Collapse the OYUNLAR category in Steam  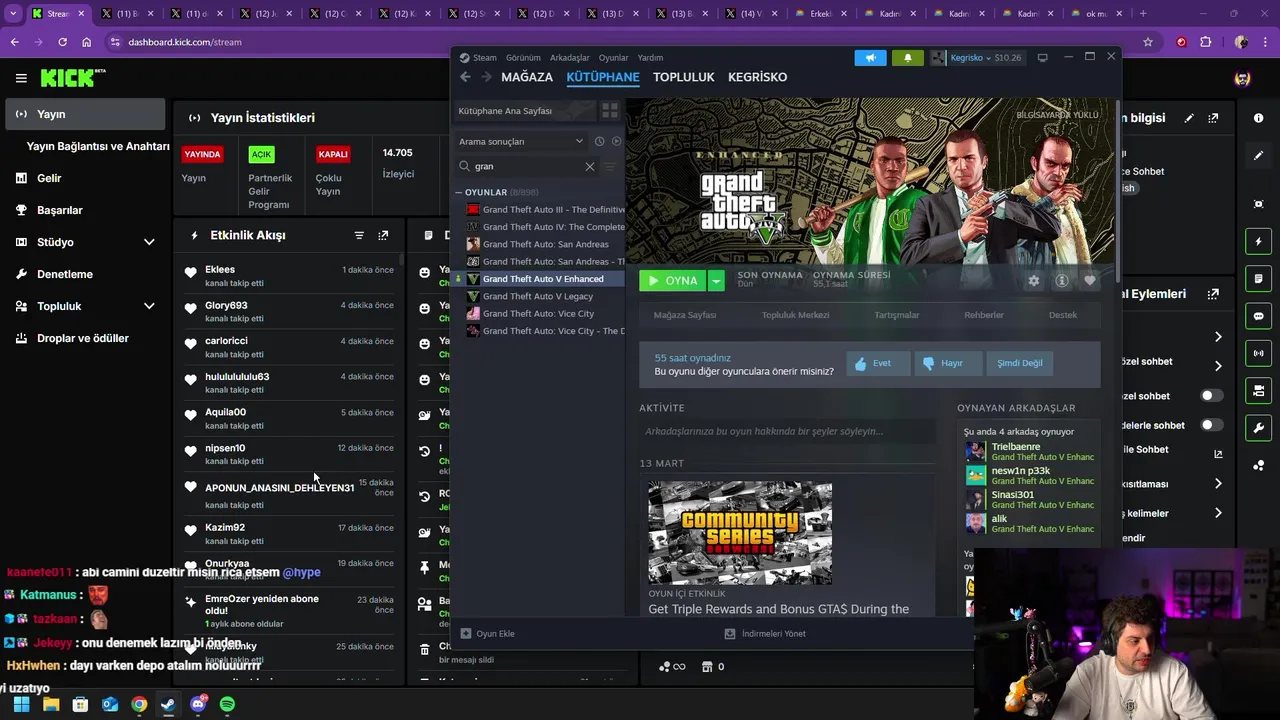459,192
